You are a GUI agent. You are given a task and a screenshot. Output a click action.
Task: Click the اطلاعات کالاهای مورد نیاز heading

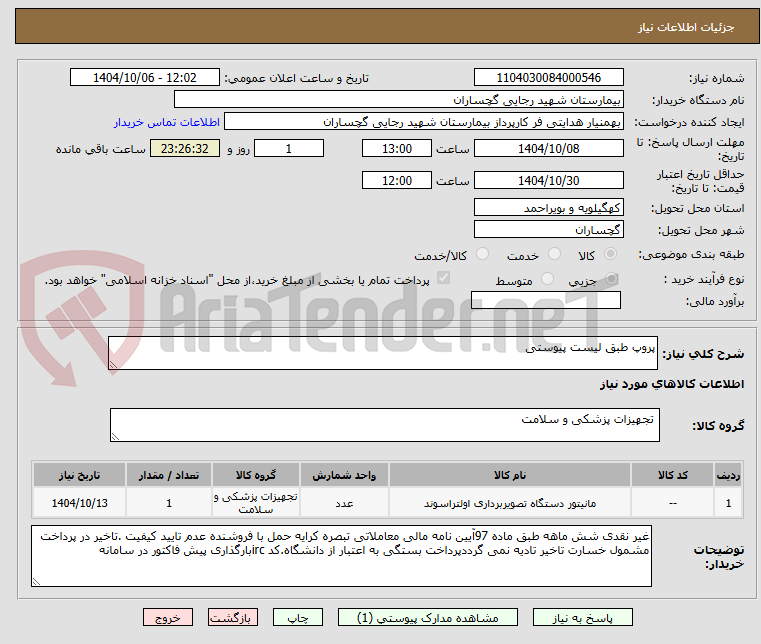(x=672, y=384)
